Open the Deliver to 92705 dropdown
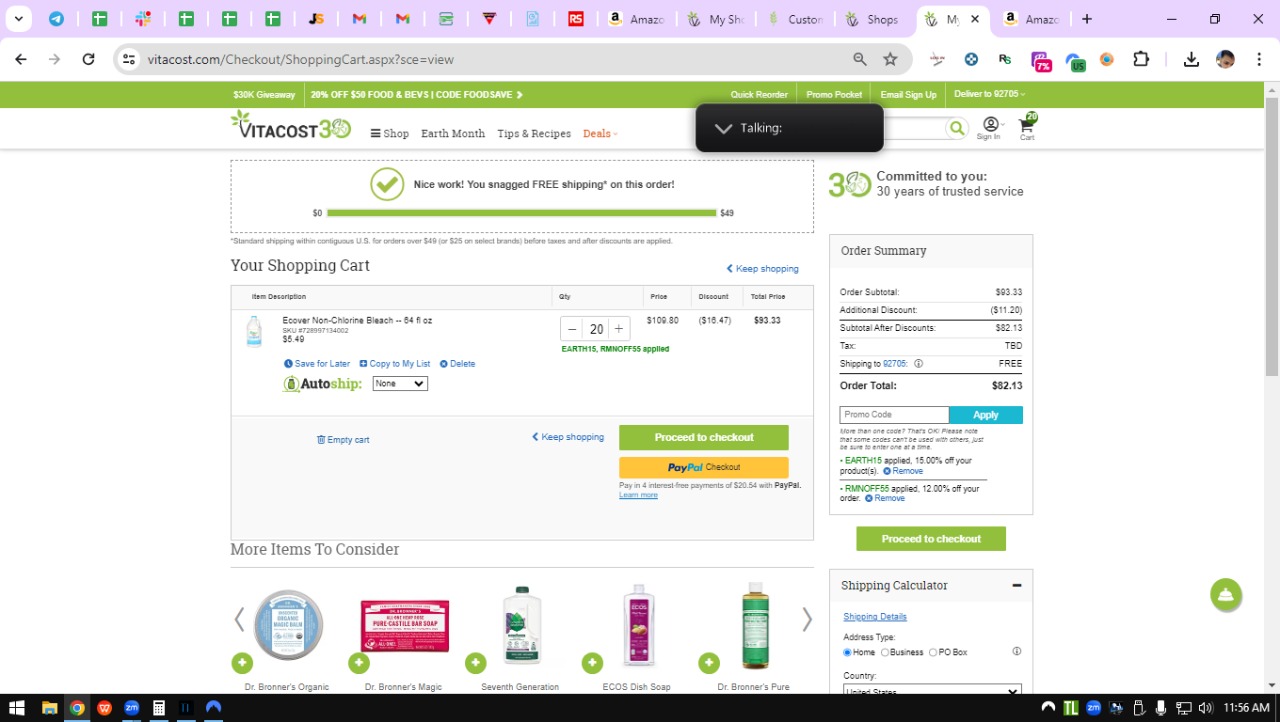Screen dimensions: 1280x722 990,94
